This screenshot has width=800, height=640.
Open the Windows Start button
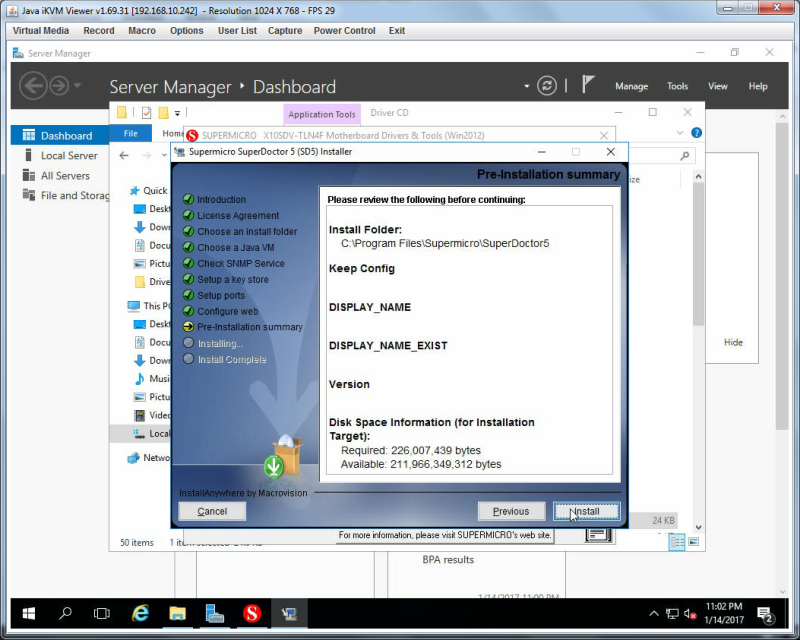coord(29,613)
